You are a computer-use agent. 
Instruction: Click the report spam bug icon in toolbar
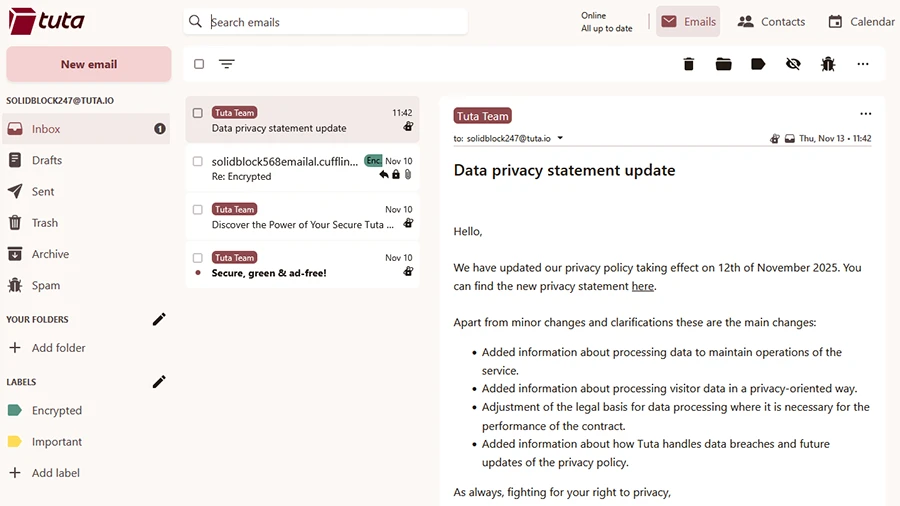click(x=828, y=64)
